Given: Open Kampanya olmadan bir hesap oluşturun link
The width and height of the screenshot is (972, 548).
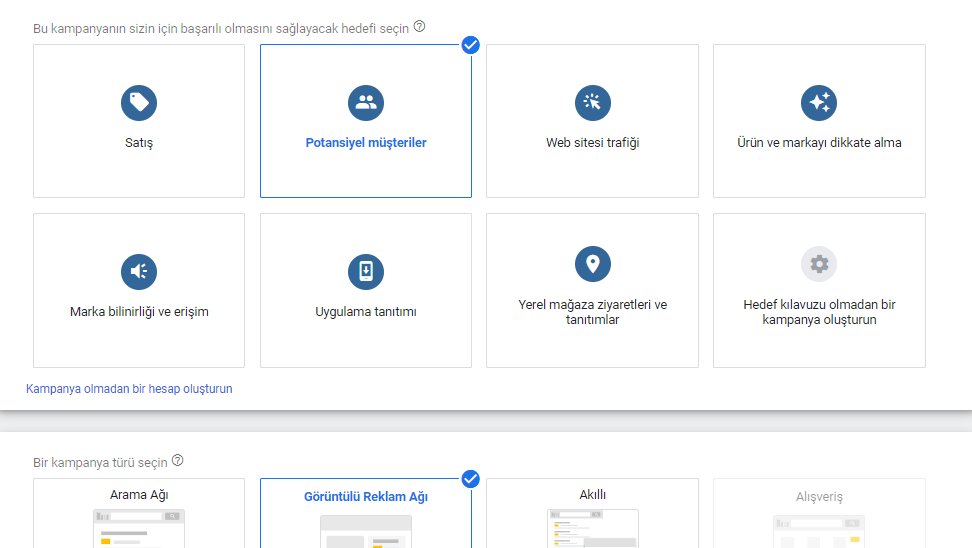Looking at the screenshot, I should point(129,388).
